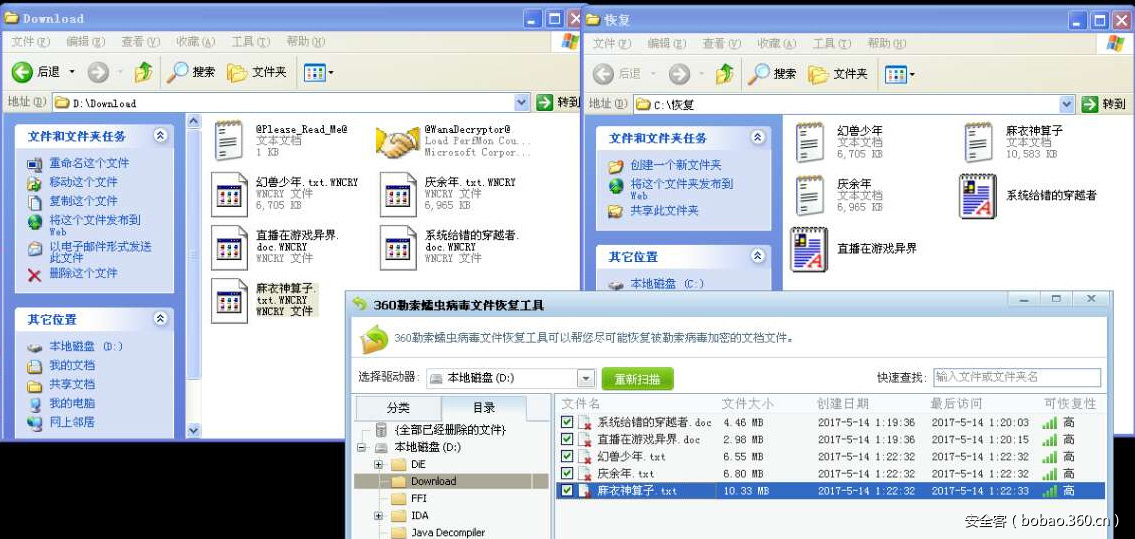The width and height of the screenshot is (1135, 539).
Task: Click 重新扫描 button in 360 tool
Action: click(x=638, y=379)
